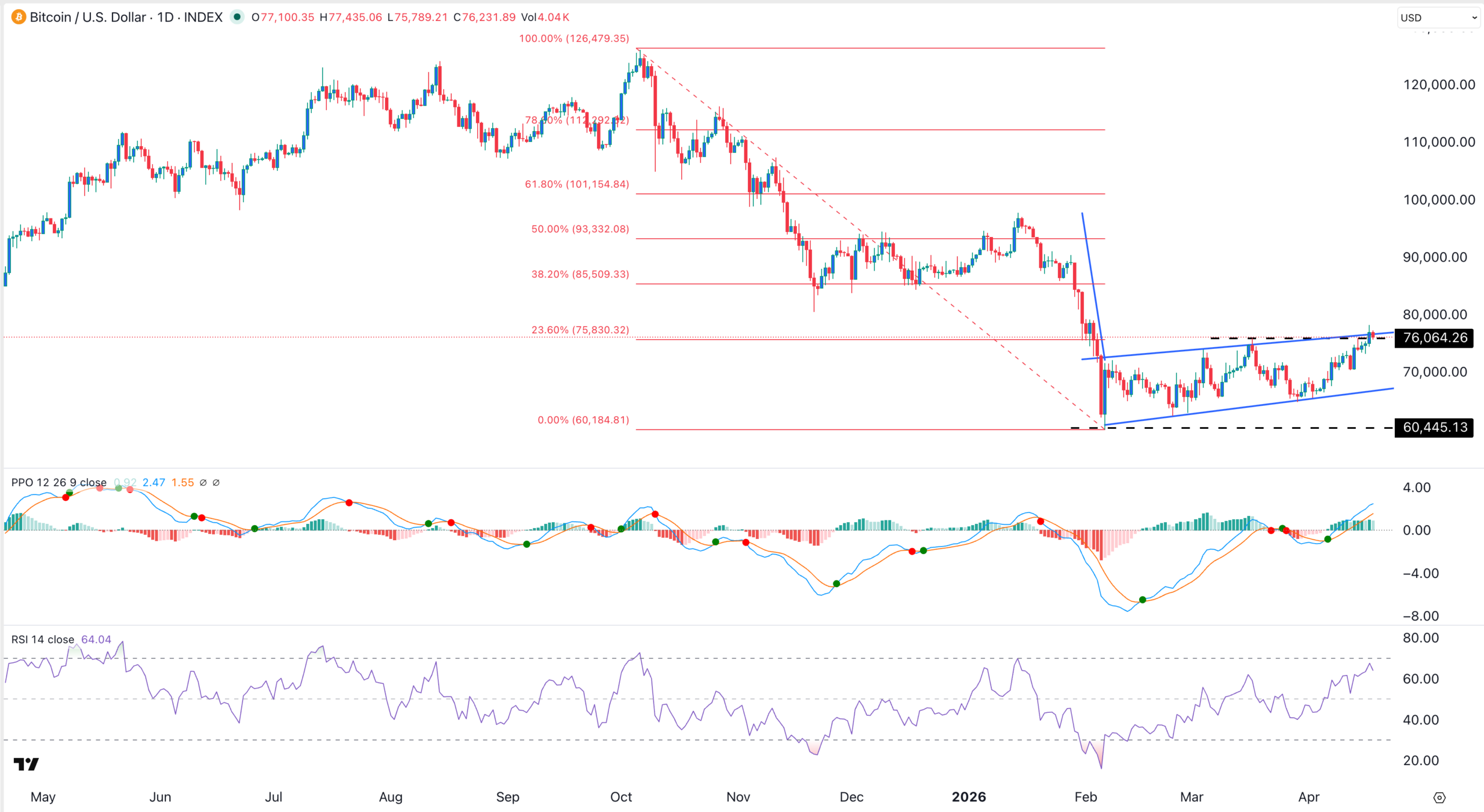The image size is (1484, 812).
Task: Open the USD currency dropdown
Action: [x=1439, y=17]
